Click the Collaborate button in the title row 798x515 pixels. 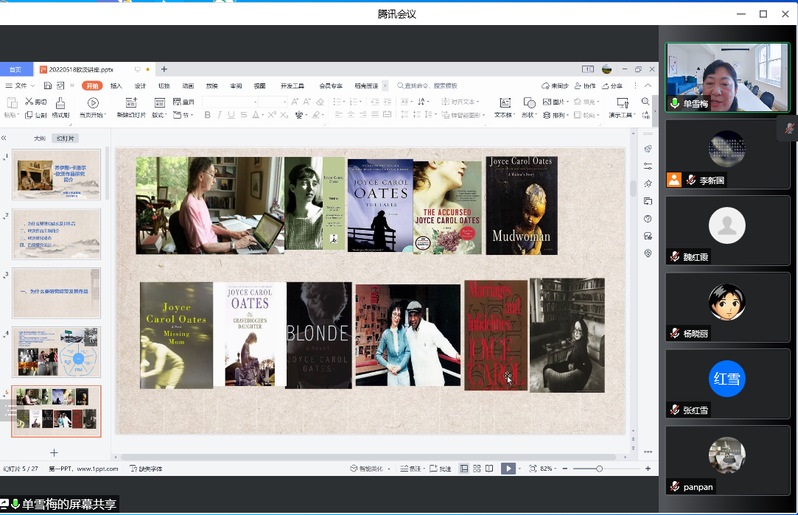click(586, 86)
